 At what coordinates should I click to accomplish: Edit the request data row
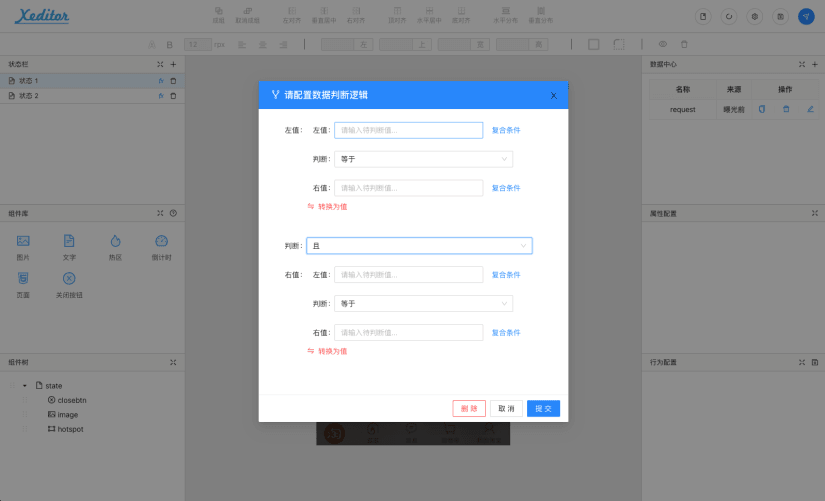[810, 109]
